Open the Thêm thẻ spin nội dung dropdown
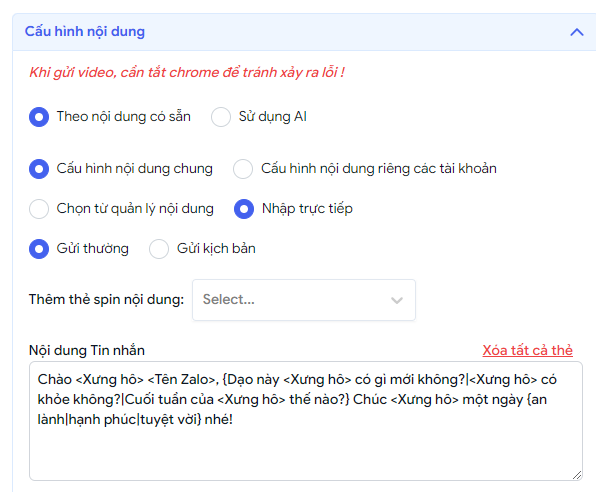 (x=304, y=300)
